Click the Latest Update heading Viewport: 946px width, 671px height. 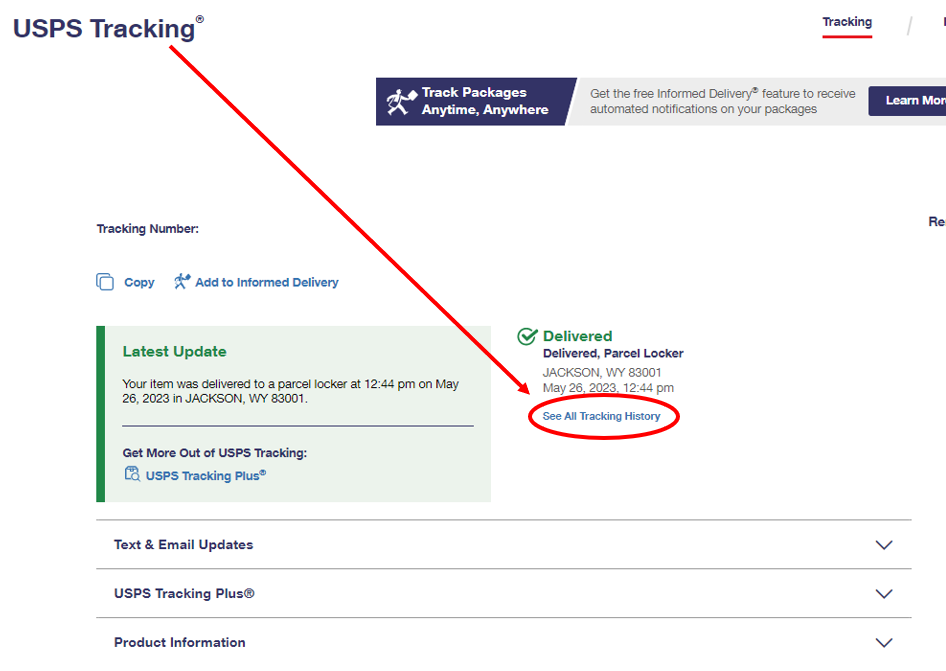(174, 352)
